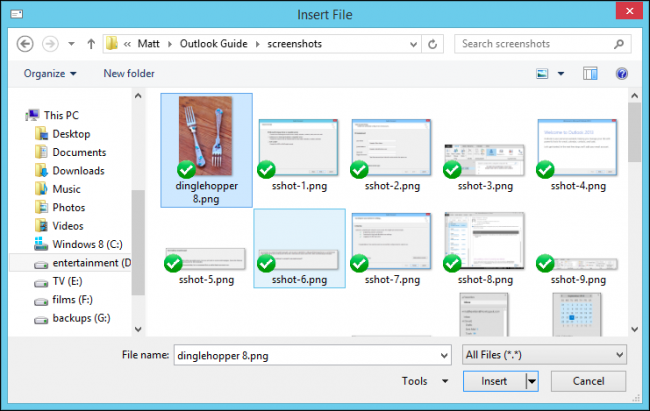The image size is (650, 411).
Task: Click the screenshots breadcrumb segment
Action: click(x=294, y=44)
